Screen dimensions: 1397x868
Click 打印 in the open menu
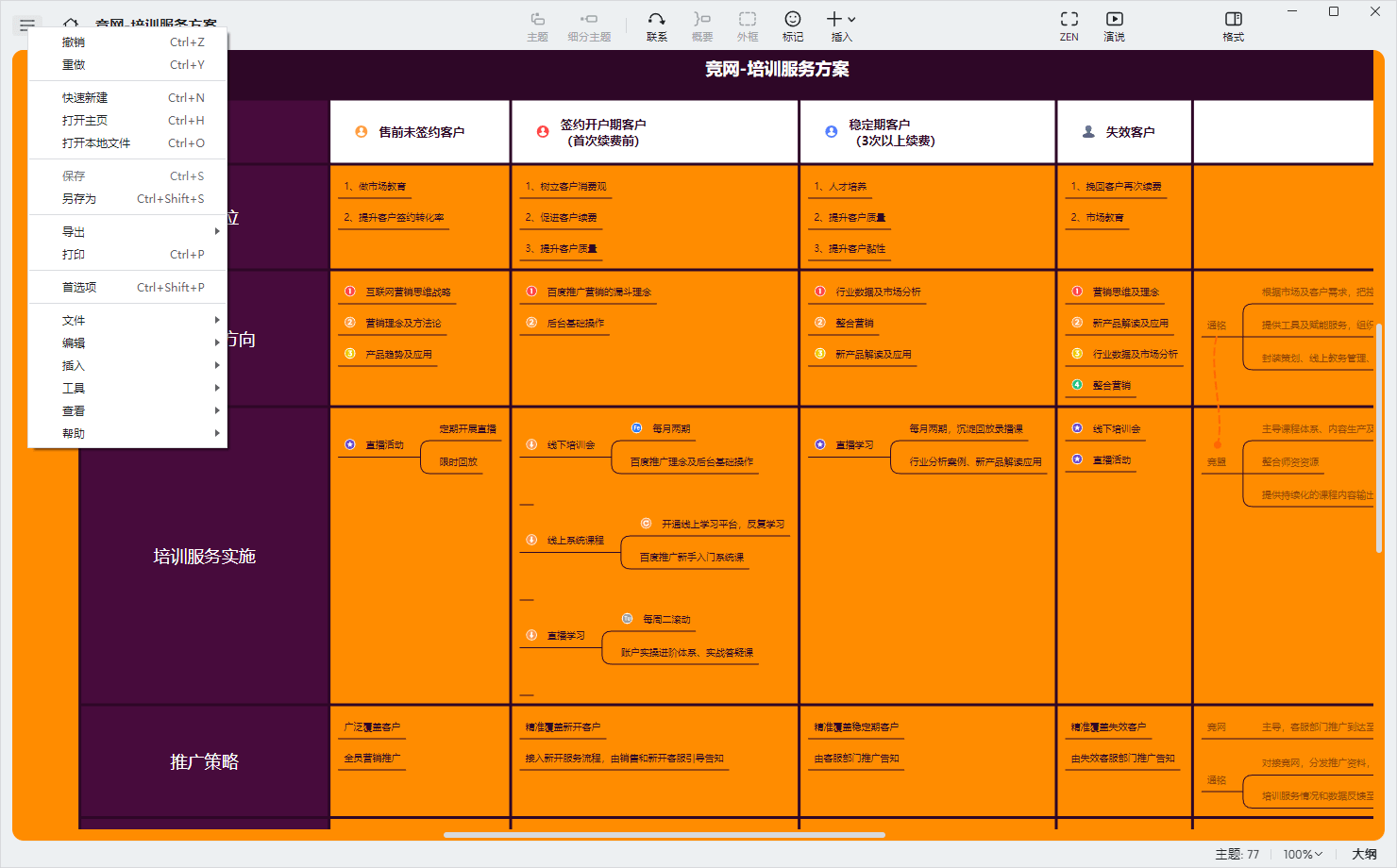[74, 254]
